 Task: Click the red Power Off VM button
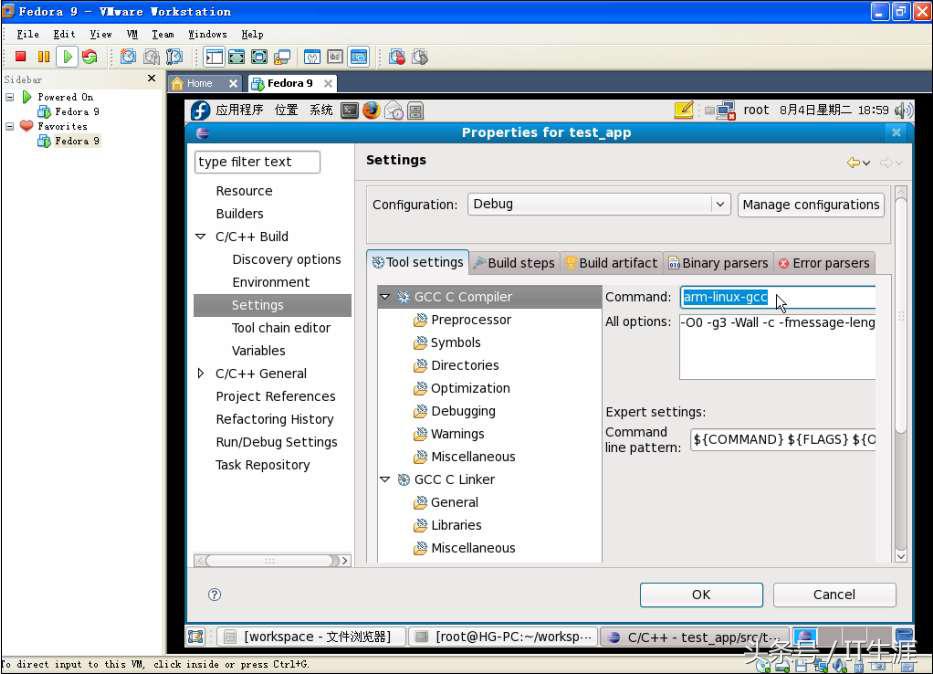pos(21,57)
